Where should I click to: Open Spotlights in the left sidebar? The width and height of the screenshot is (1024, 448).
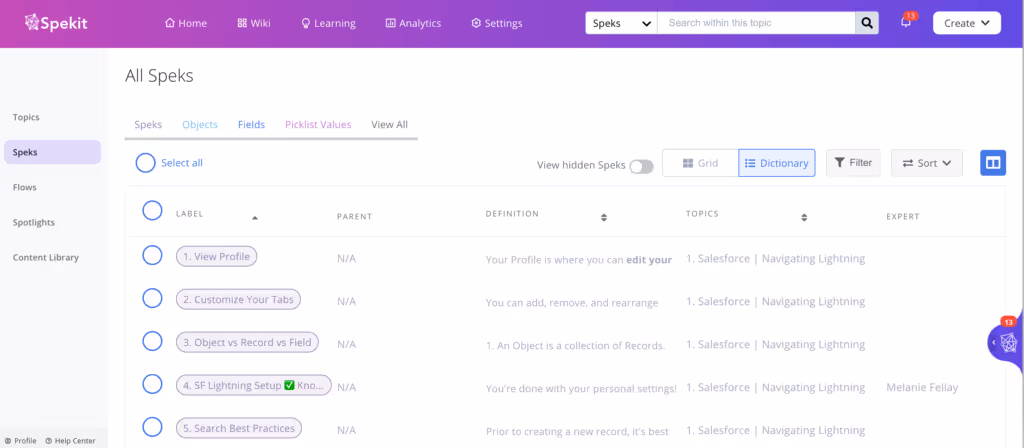33,222
